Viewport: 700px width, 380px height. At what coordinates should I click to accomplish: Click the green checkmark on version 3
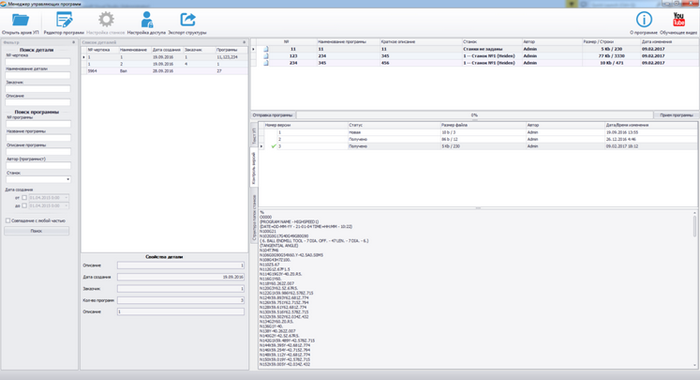click(x=274, y=146)
